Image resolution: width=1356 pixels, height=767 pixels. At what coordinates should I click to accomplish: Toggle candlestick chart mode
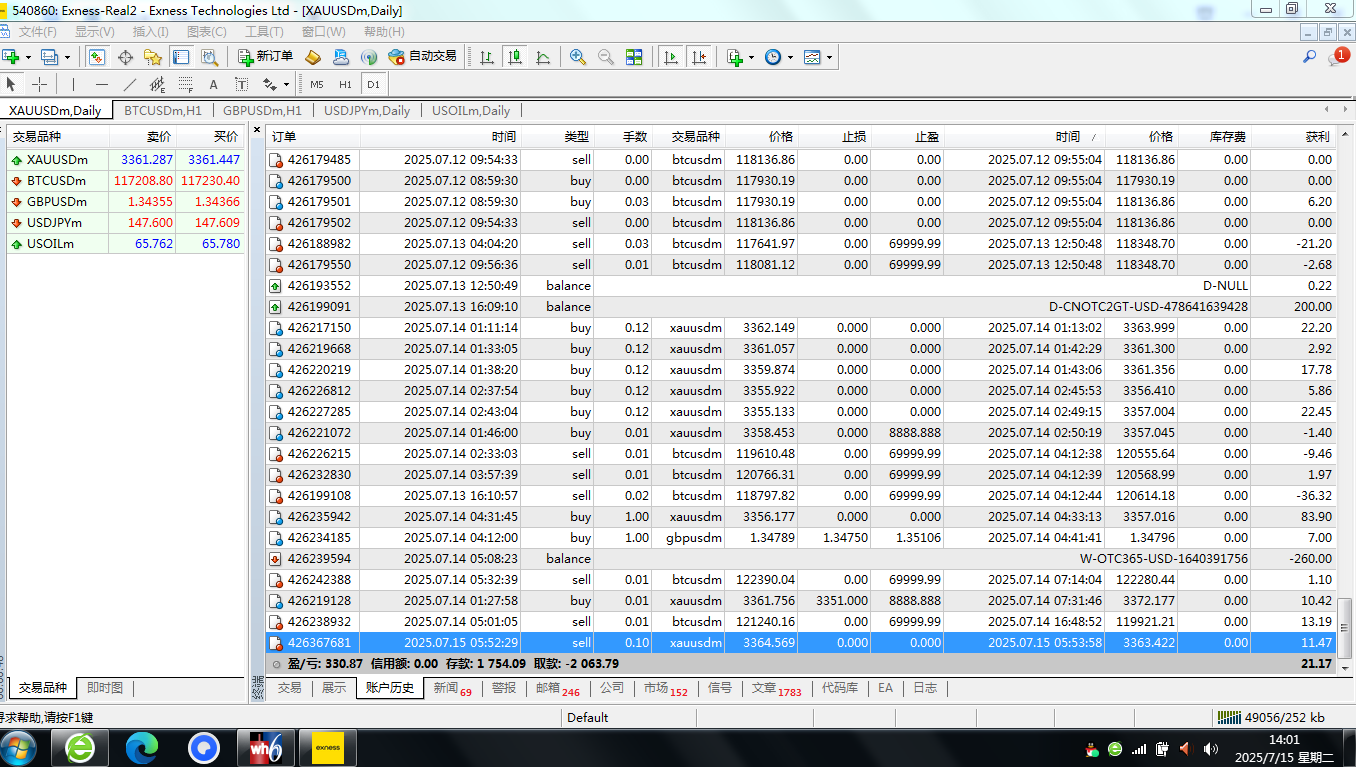(x=515, y=57)
